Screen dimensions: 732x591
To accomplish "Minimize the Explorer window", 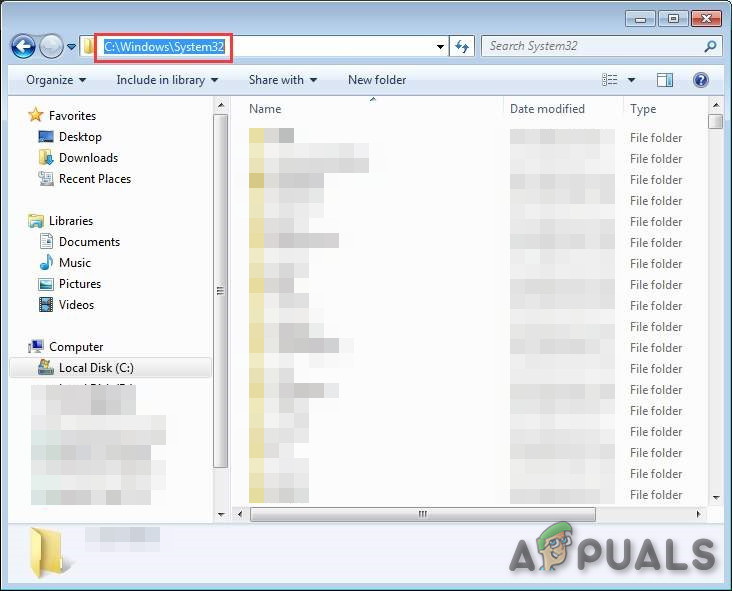I will tap(640, 19).
